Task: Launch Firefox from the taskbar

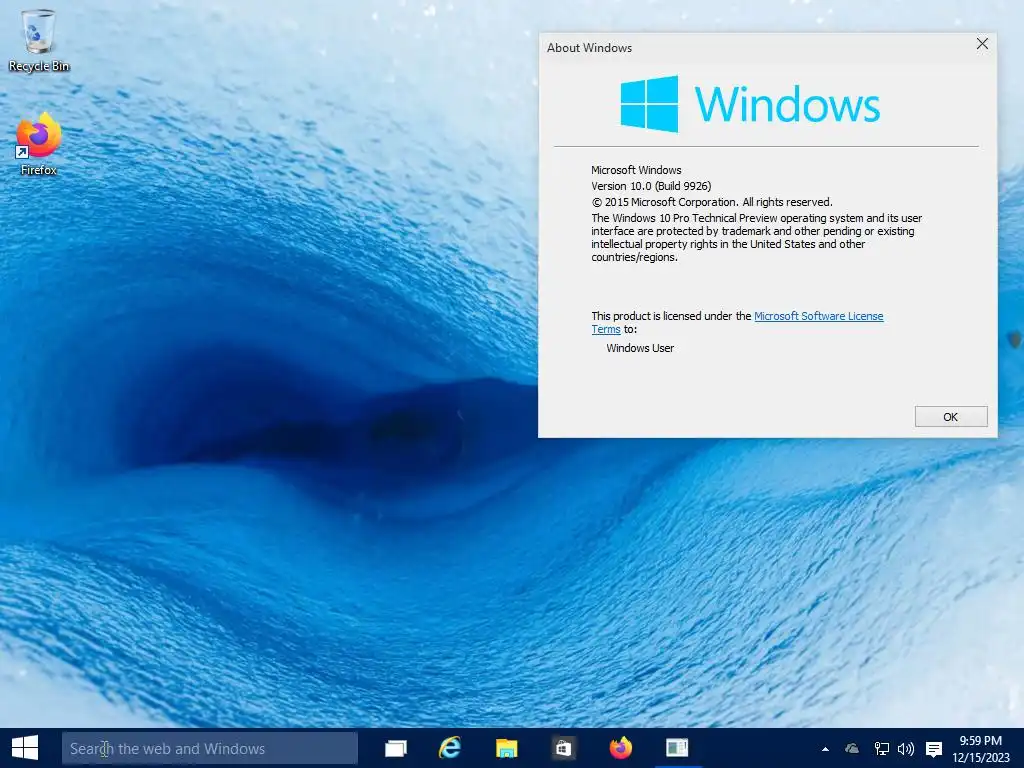Action: pos(620,748)
